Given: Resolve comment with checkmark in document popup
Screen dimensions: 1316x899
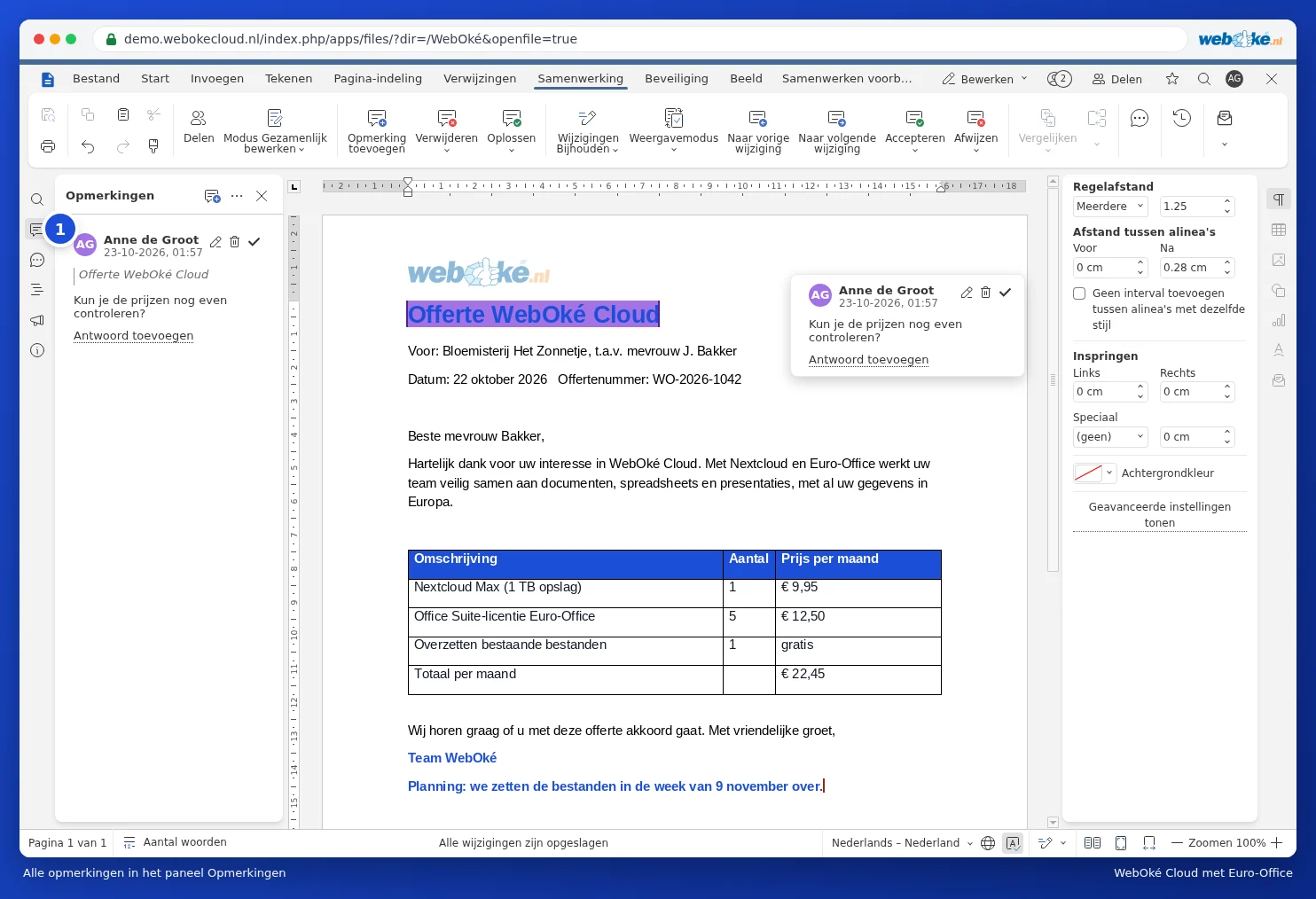Looking at the screenshot, I should pos(1005,293).
